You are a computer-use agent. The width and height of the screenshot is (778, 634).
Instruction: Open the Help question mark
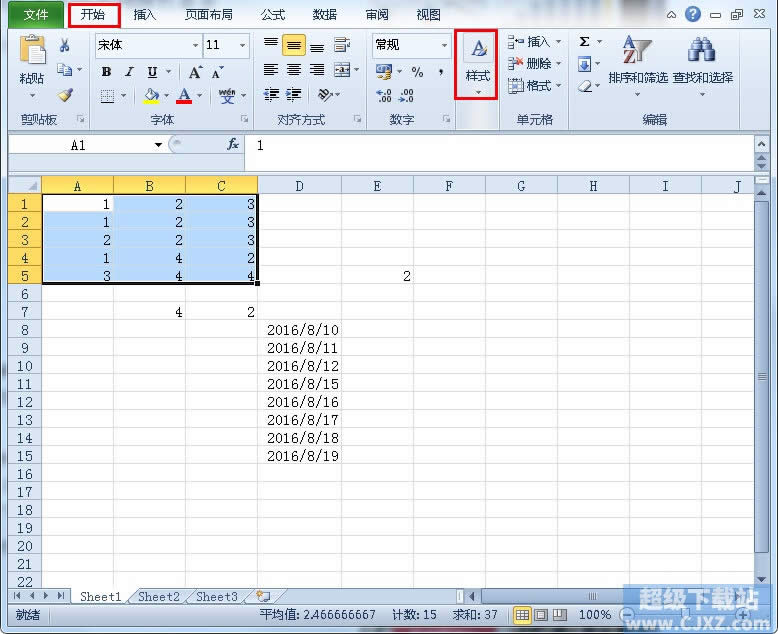tap(693, 14)
